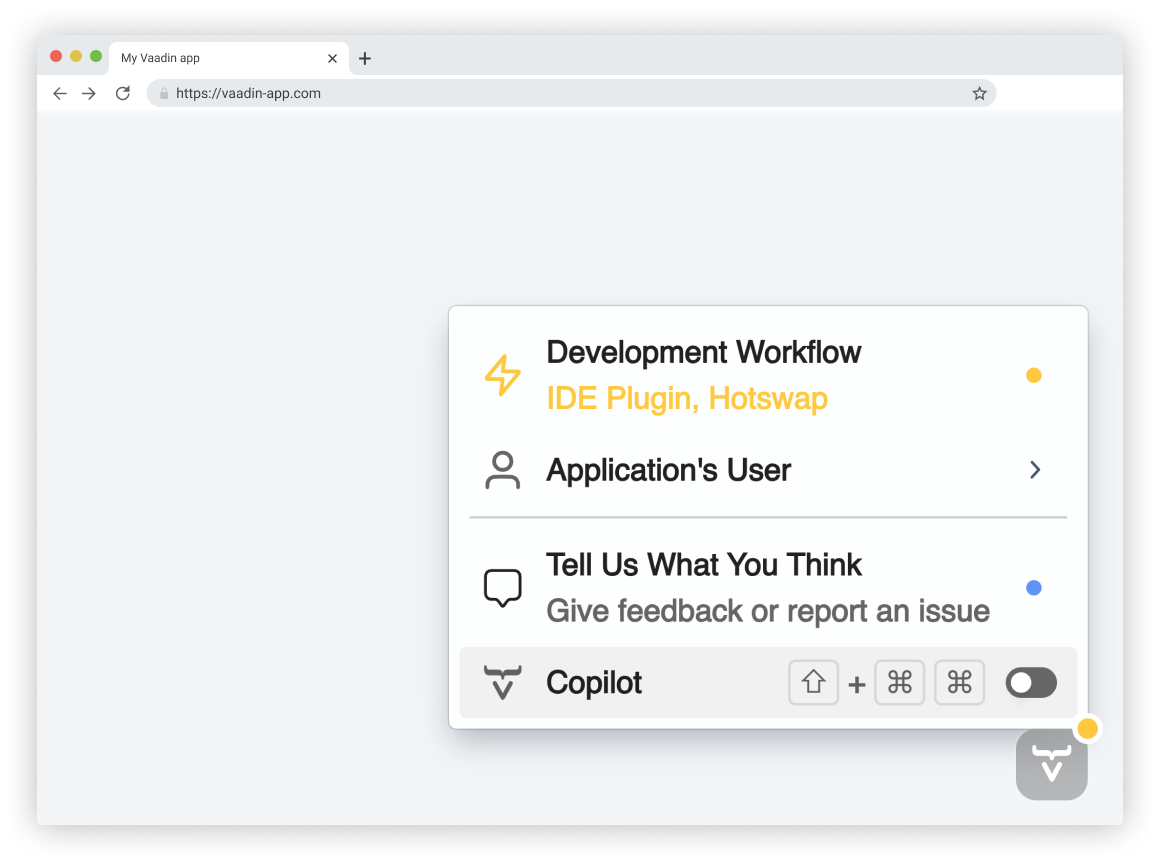Click the Development Workflow lightning bolt icon
The width and height of the screenshot is (1160, 864).
[503, 375]
